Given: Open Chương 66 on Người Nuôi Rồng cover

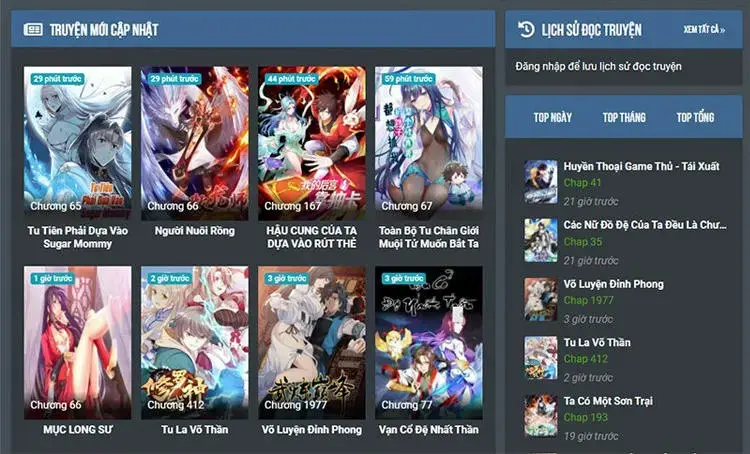Looking at the screenshot, I should [x=173, y=206].
